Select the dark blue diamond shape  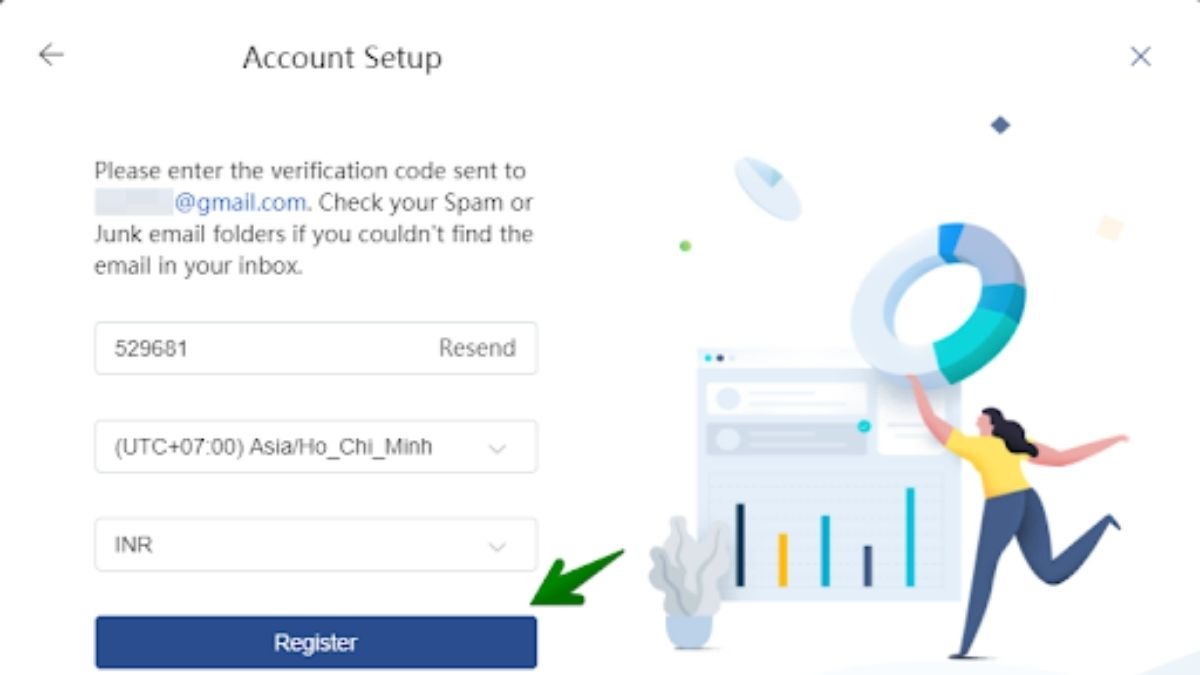coord(1000,125)
